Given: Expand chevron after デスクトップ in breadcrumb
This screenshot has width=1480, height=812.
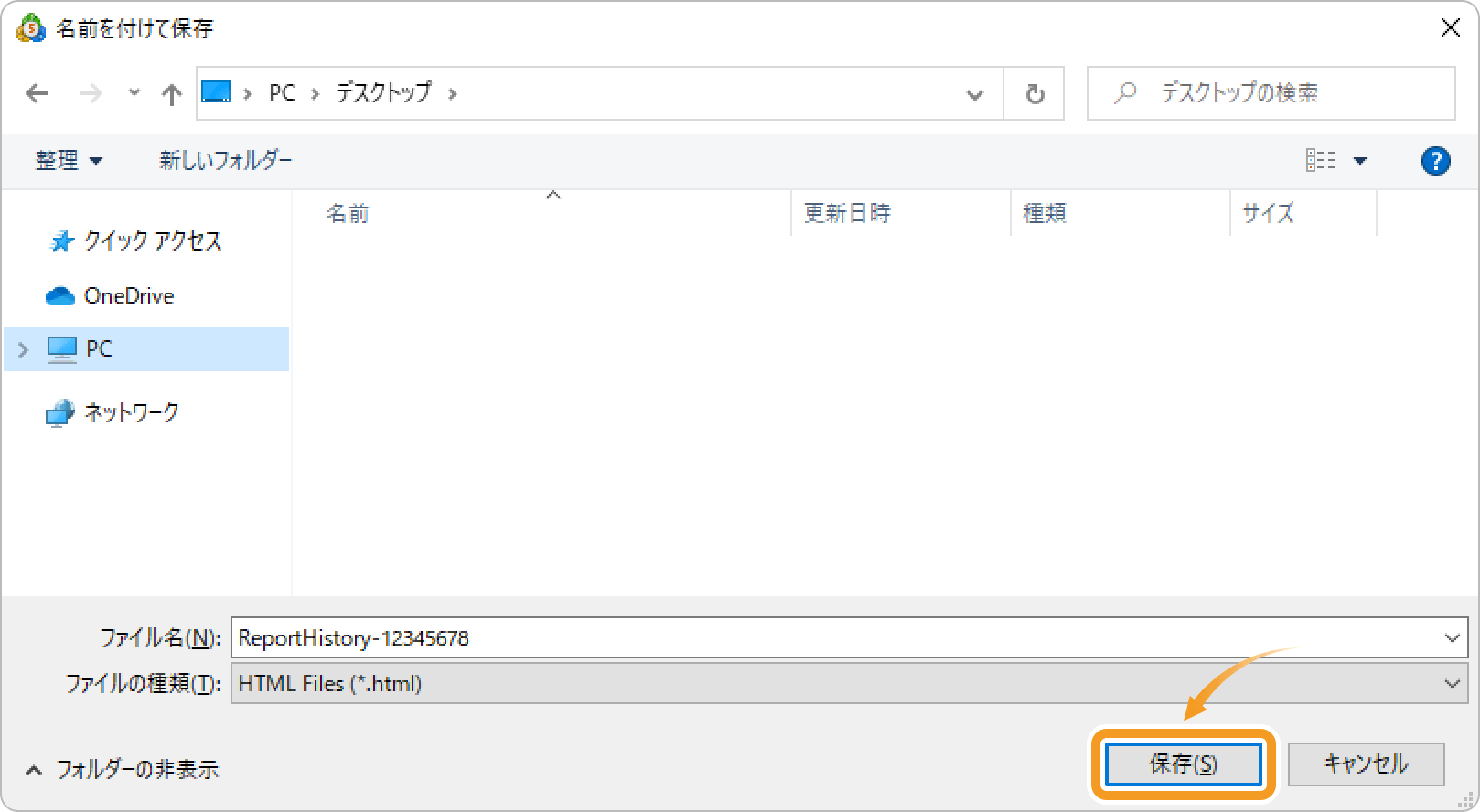Looking at the screenshot, I should (452, 93).
